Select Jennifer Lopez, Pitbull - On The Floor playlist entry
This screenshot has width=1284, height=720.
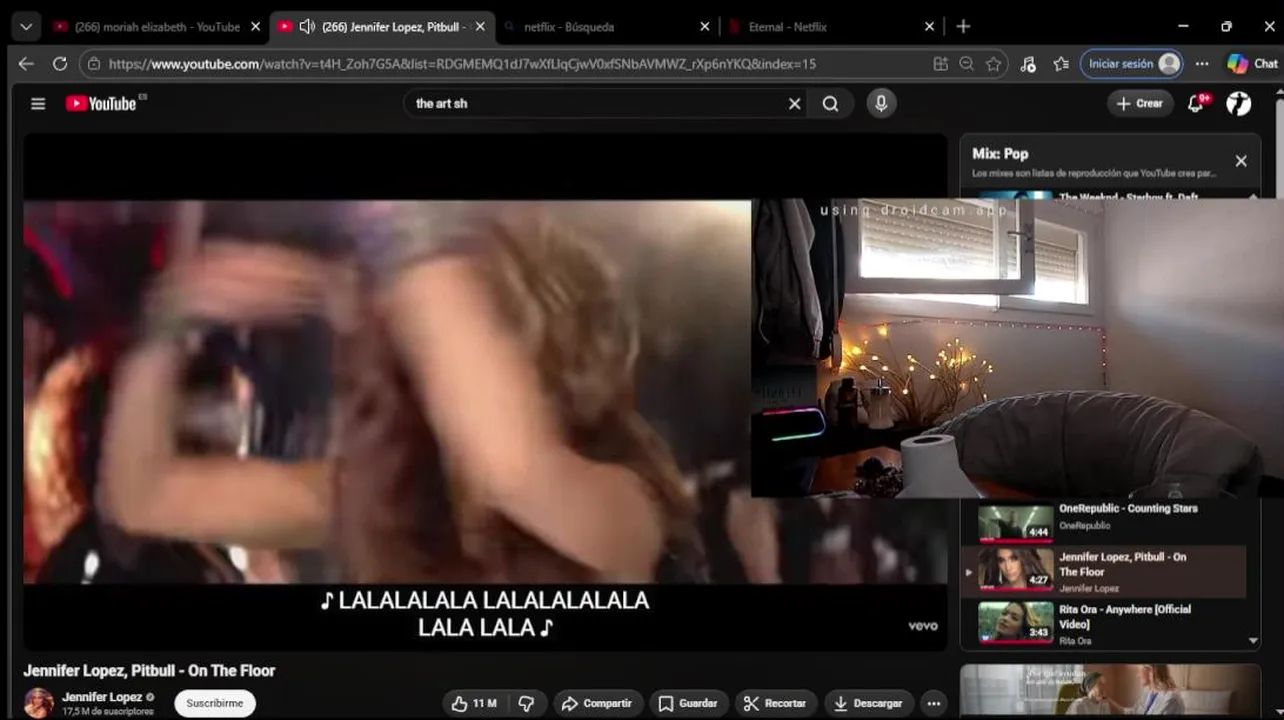[1104, 570]
